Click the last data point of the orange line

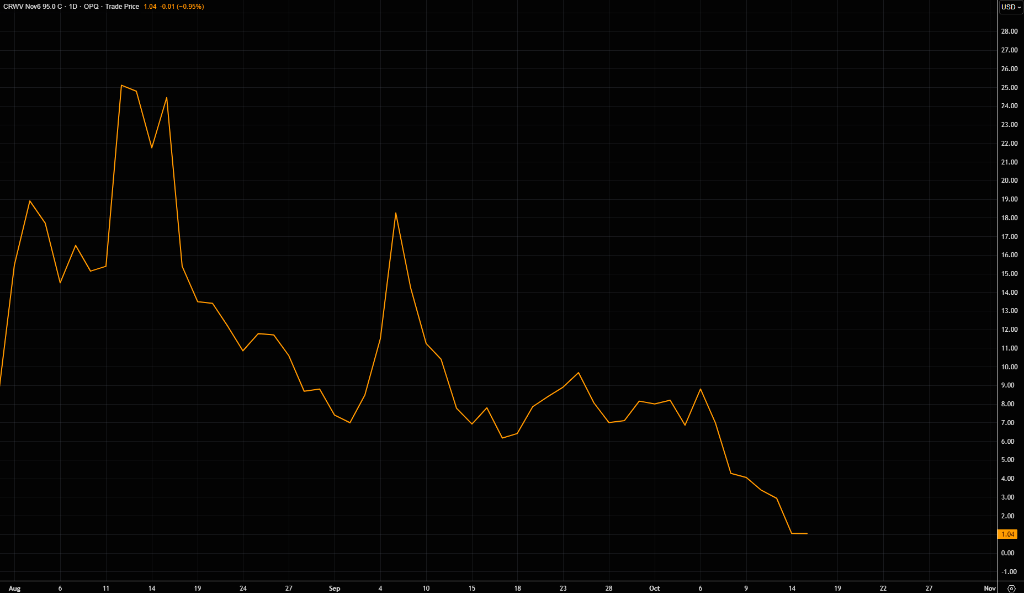point(807,534)
